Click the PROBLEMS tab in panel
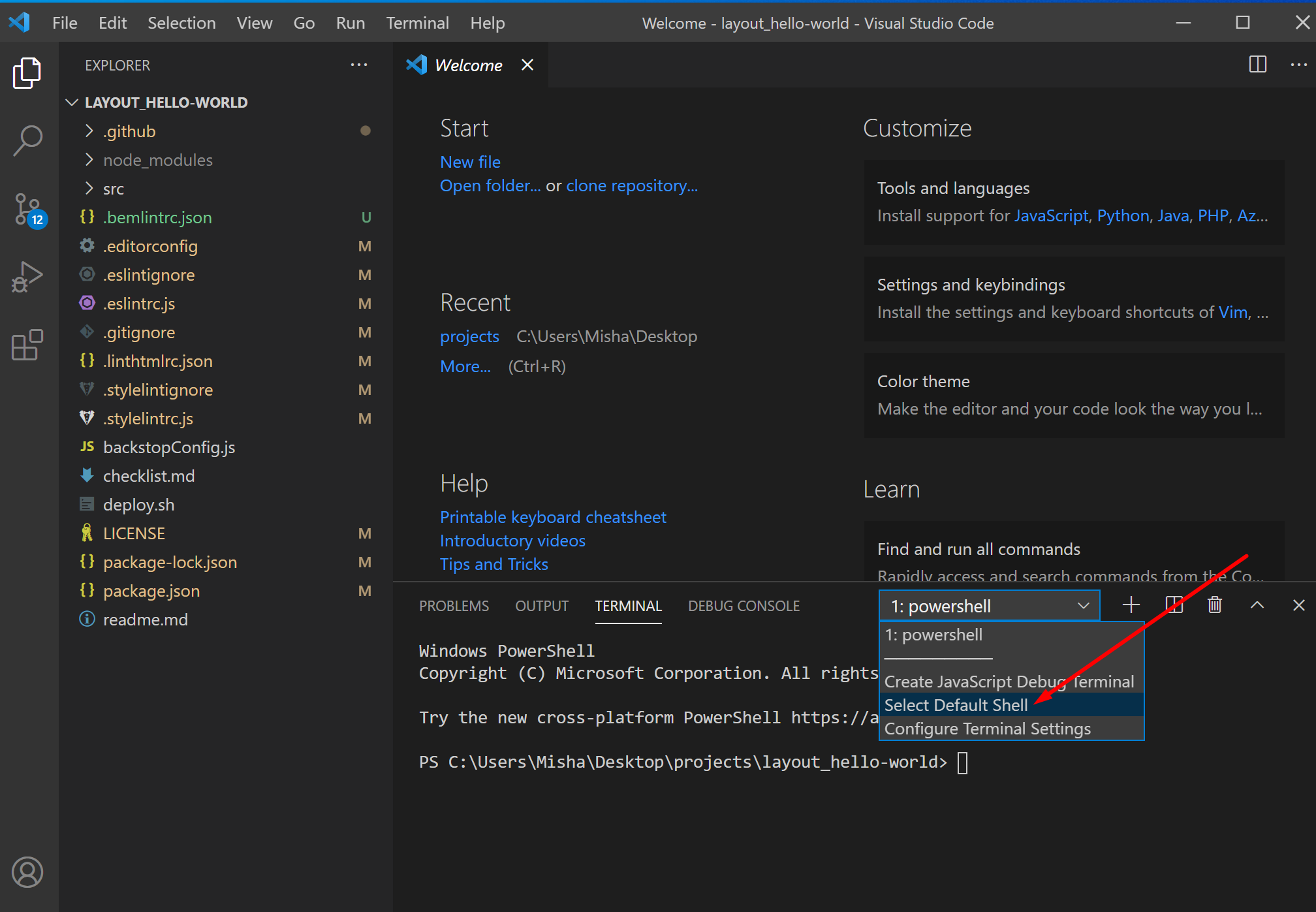The width and height of the screenshot is (1316, 912). [455, 605]
